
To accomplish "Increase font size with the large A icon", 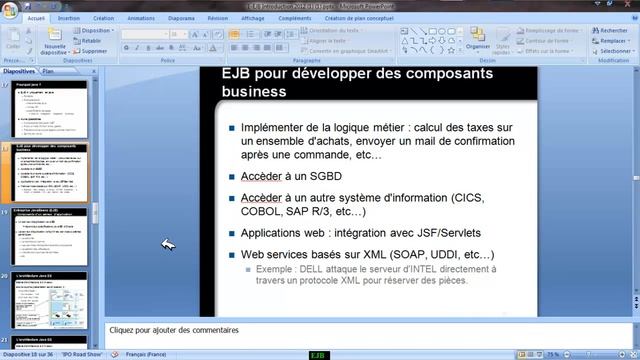I will [x=195, y=34].
